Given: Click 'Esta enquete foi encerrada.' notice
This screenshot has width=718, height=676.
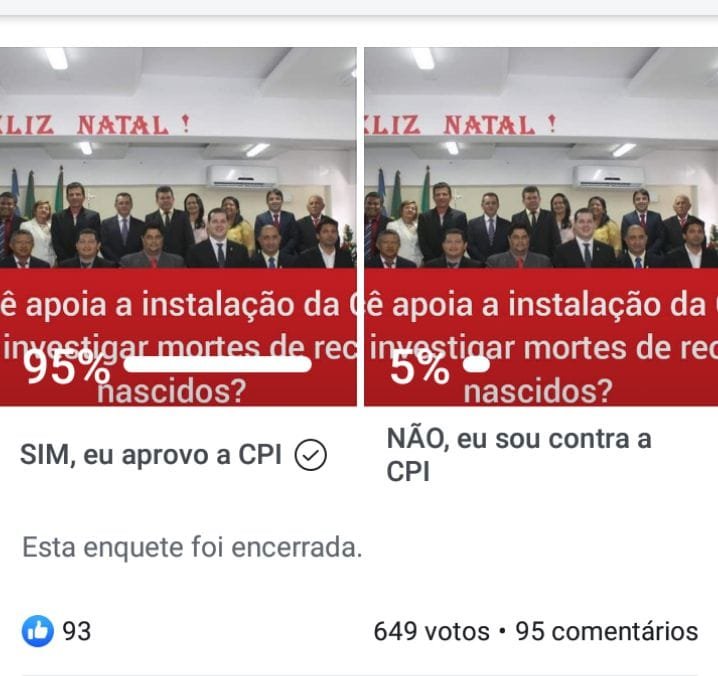Looking at the screenshot, I should pos(192,547).
